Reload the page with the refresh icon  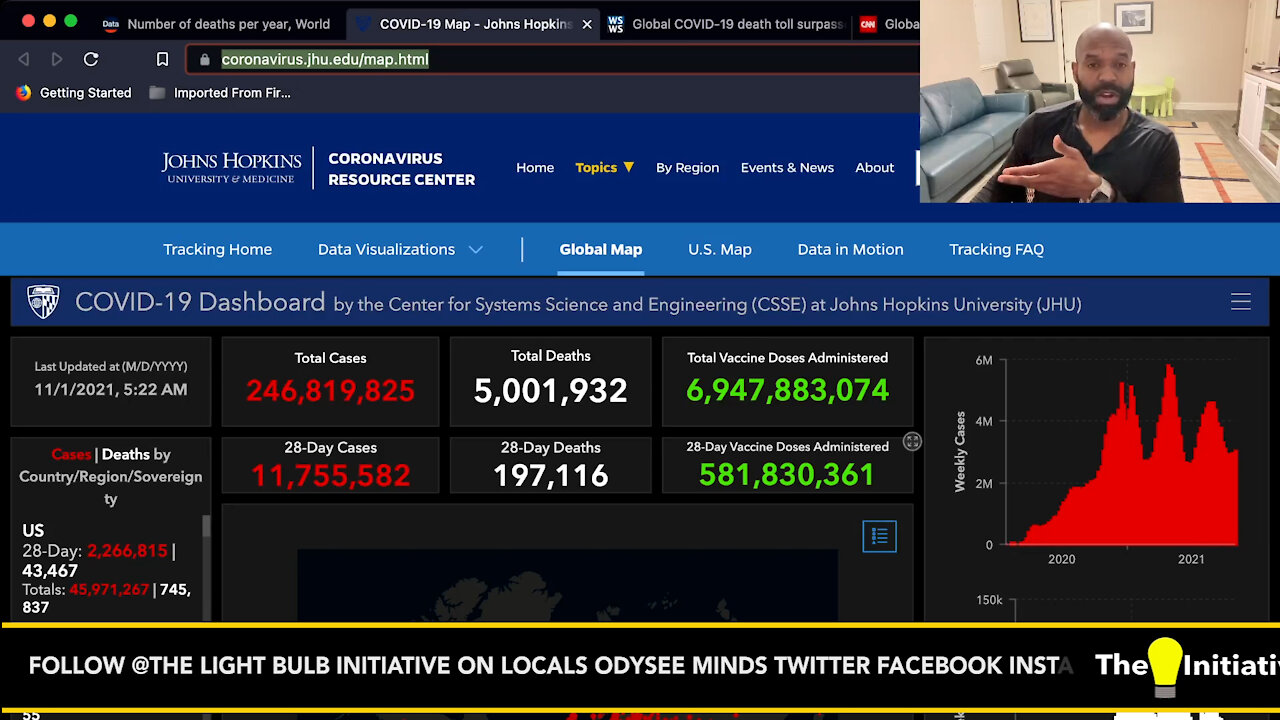pyautogui.click(x=91, y=59)
